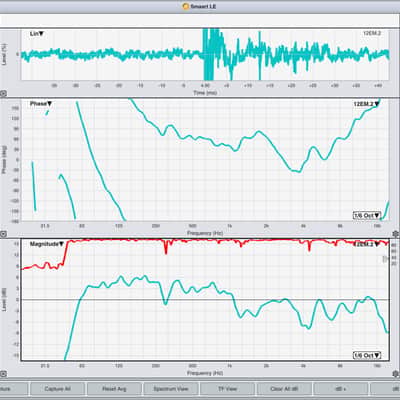Open 12EM.2 trace selector in phase plot
This screenshot has width=400, height=400.
click(x=366, y=104)
